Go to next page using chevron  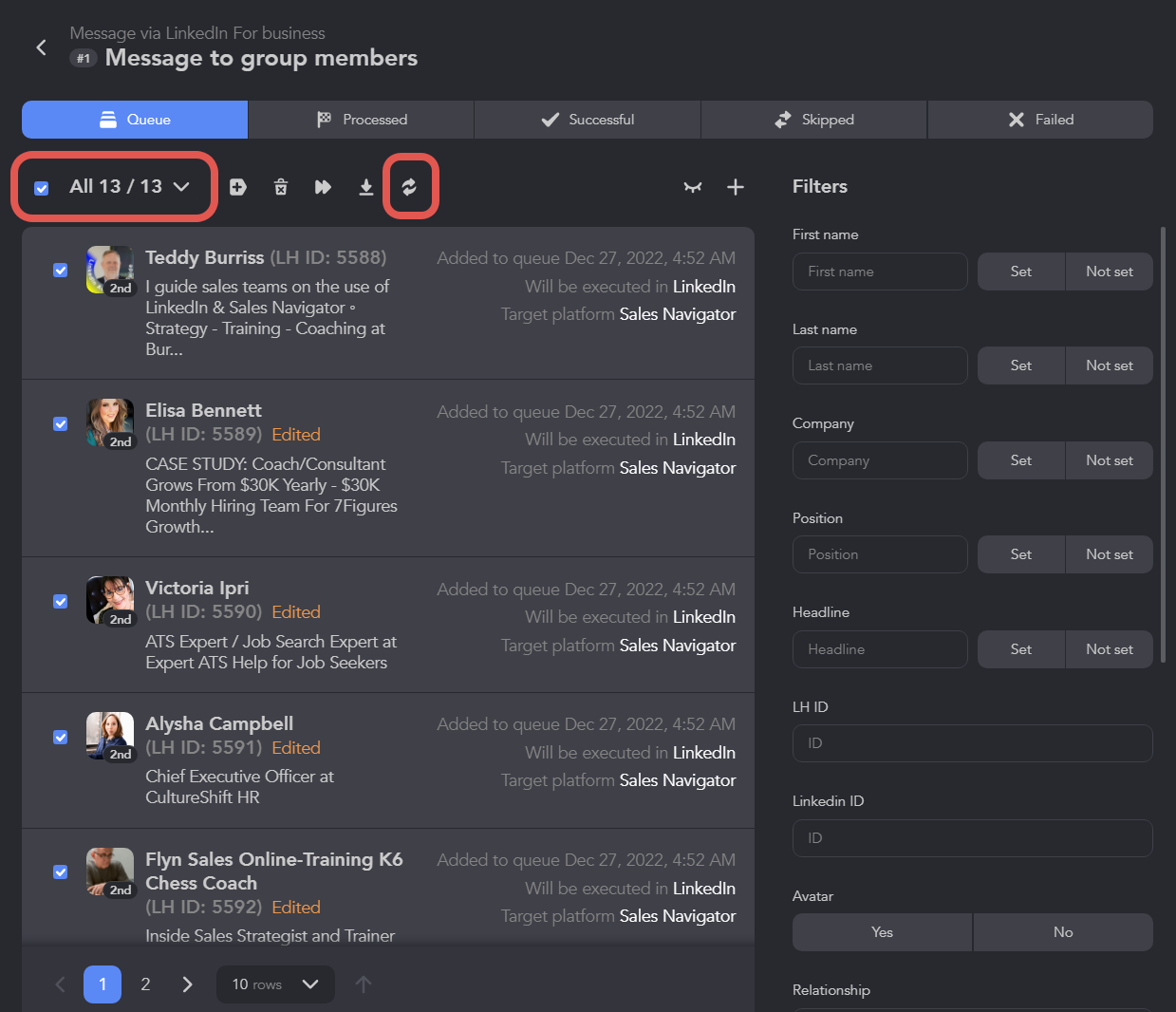187,984
